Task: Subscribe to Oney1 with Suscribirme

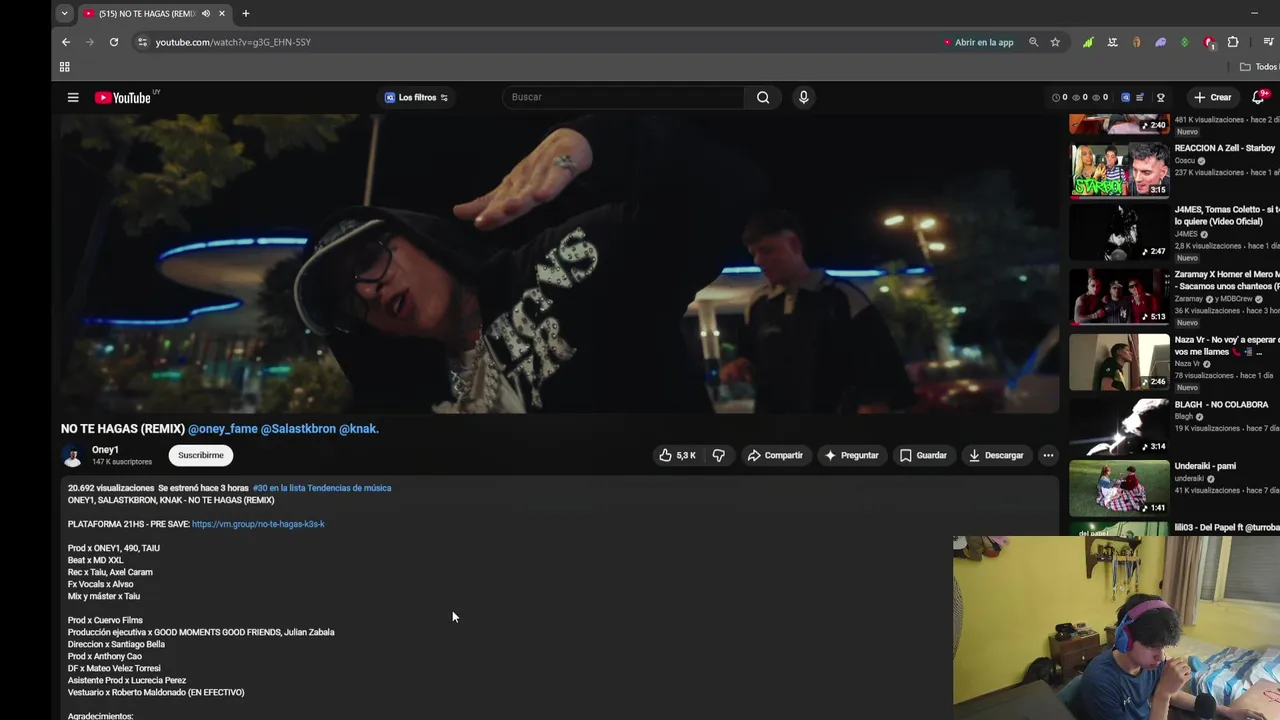Action: click(x=201, y=455)
